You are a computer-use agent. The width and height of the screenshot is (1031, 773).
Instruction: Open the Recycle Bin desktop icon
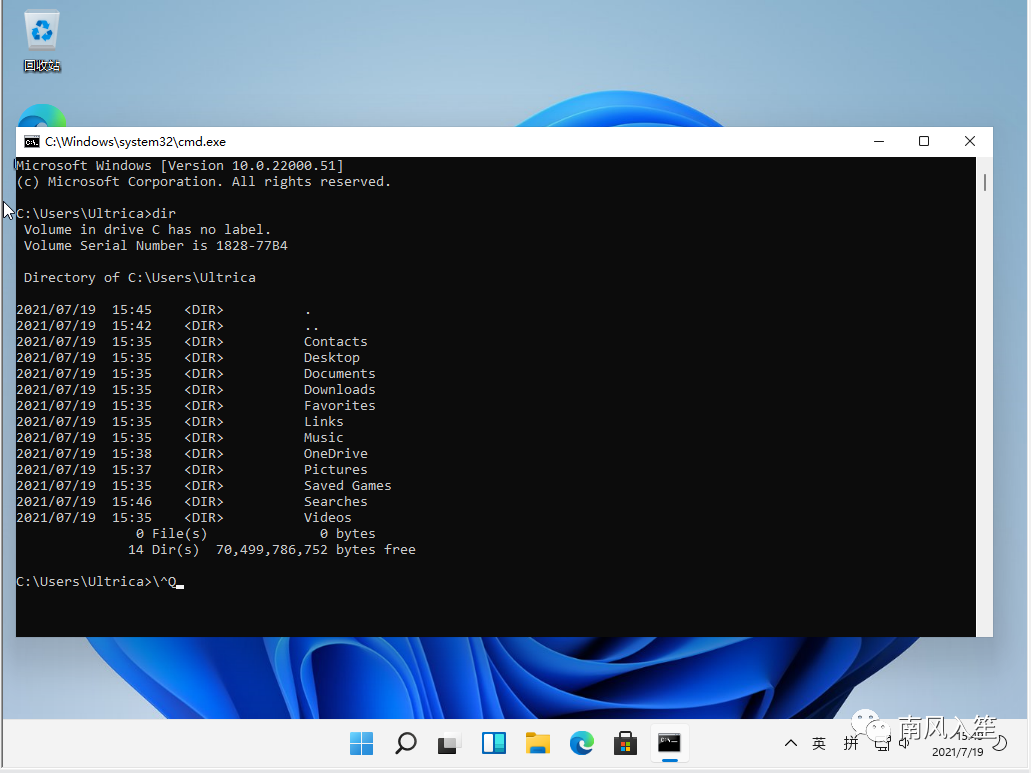(42, 41)
